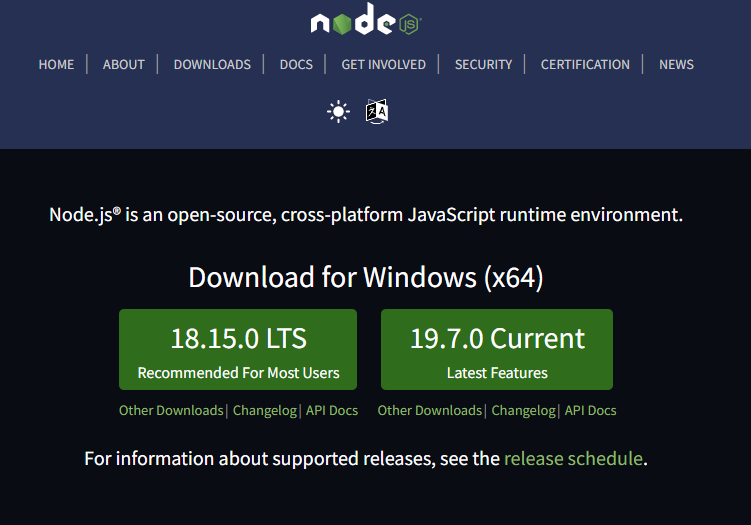
Task: Click the 'Download for Windows (x64)' heading
Action: point(366,277)
